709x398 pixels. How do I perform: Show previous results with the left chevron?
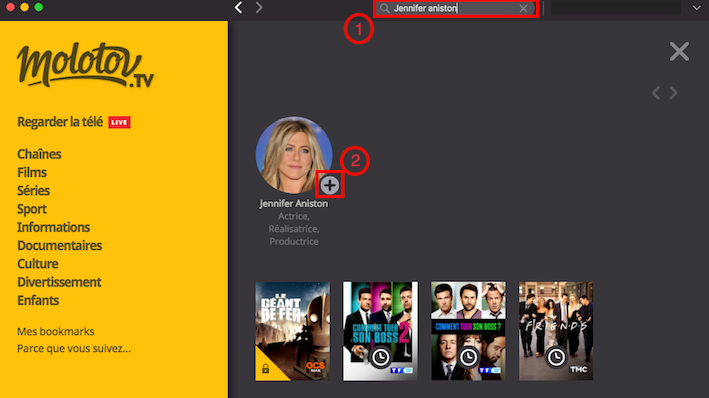pos(656,93)
